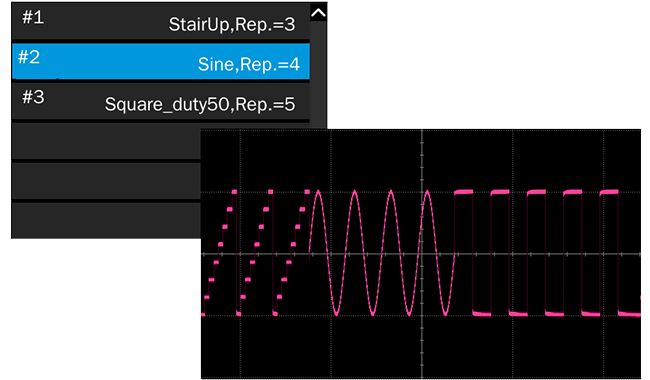Click the last sine wave trough
This screenshot has width=650, height=380.
click(446, 313)
